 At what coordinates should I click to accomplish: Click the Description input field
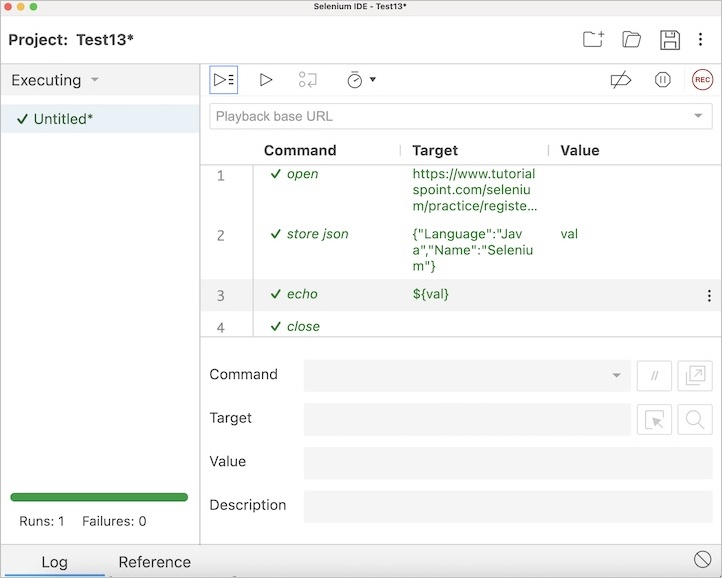pyautogui.click(x=508, y=505)
